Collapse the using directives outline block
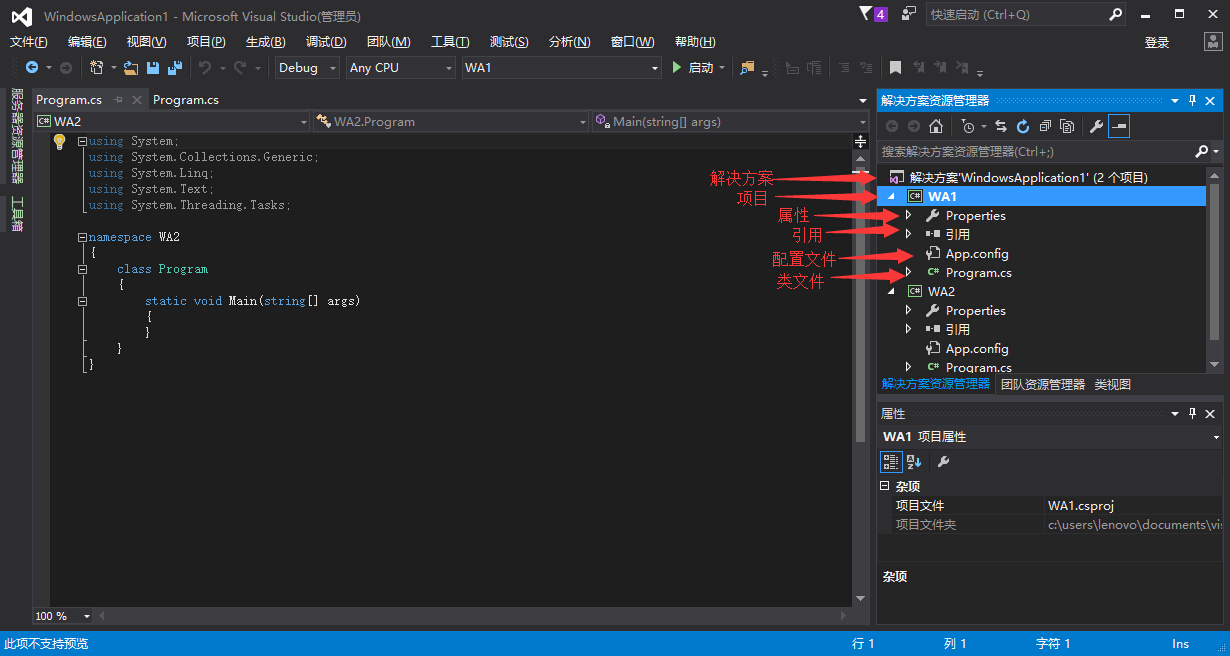Viewport: 1230px width, 656px height. (x=82, y=141)
